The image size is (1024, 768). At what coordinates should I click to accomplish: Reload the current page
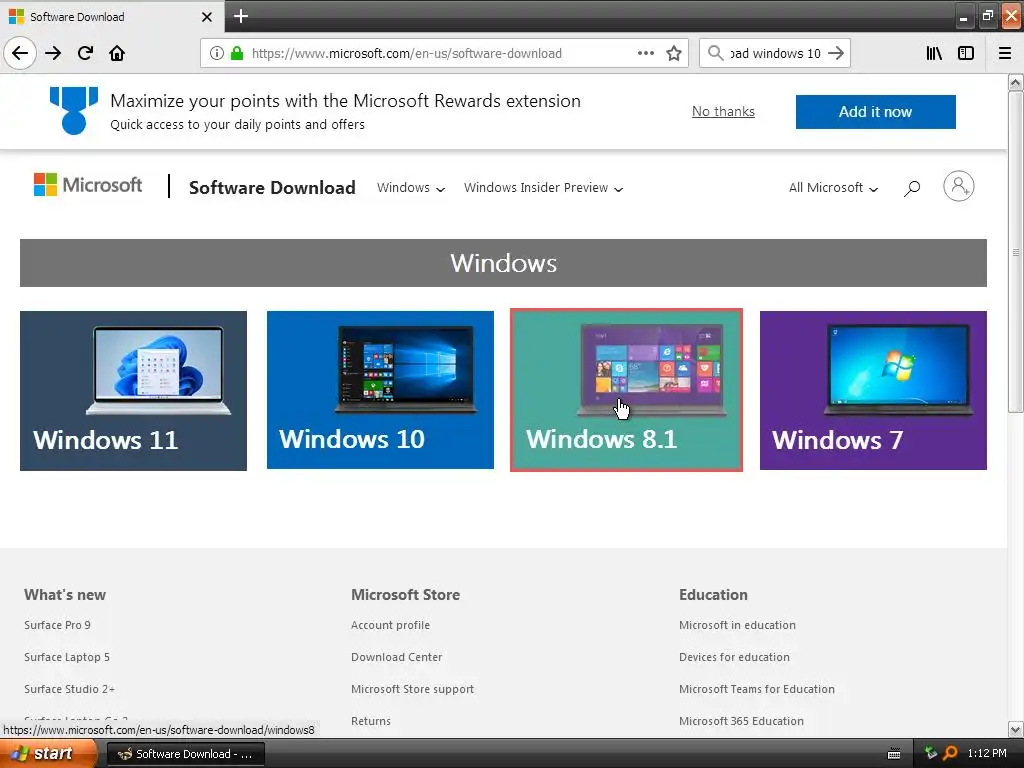85,53
